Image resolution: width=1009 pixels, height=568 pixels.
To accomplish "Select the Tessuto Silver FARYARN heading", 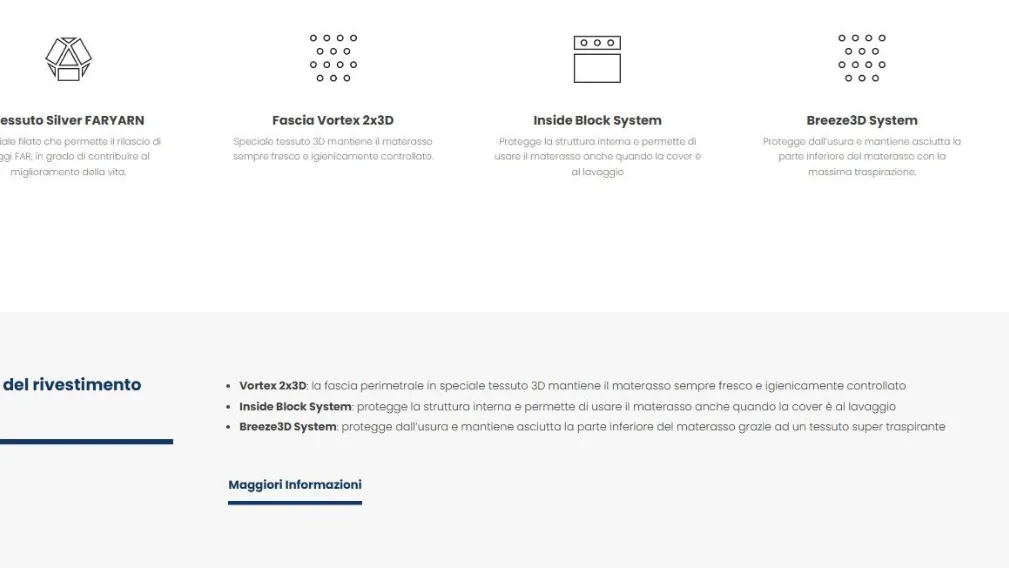I will click(70, 121).
